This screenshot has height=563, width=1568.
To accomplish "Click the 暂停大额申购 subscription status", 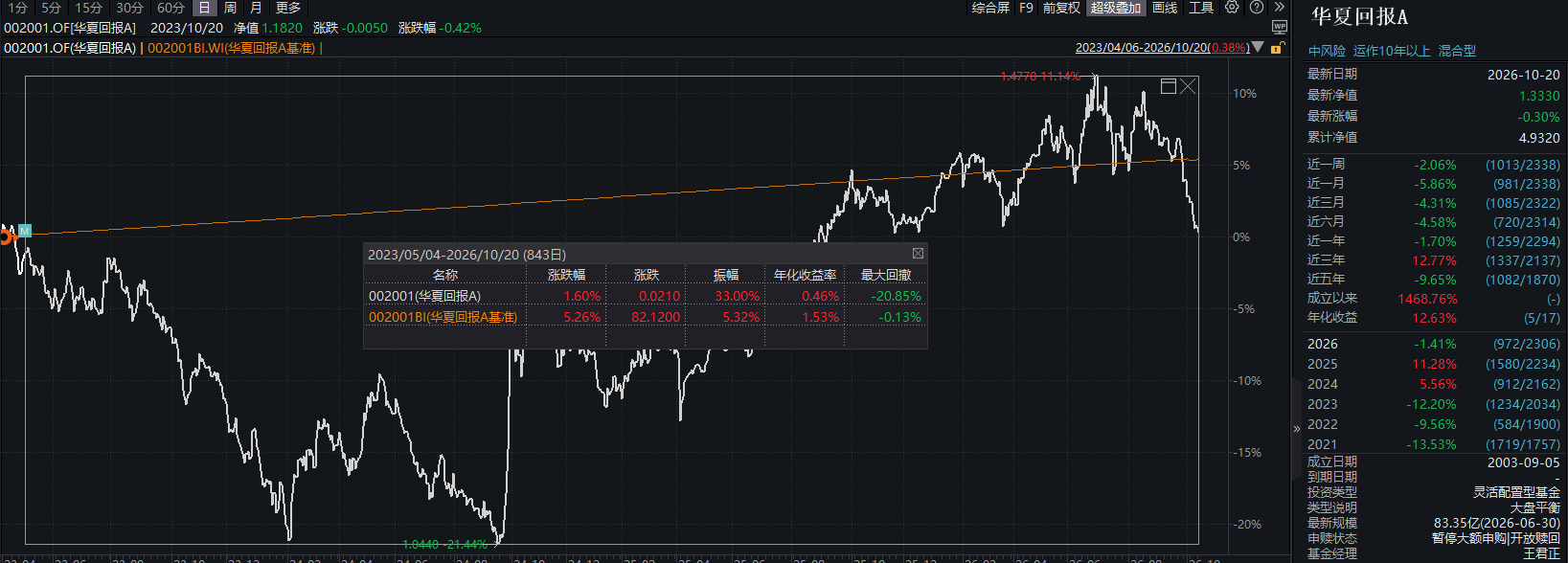I will [x=1471, y=538].
